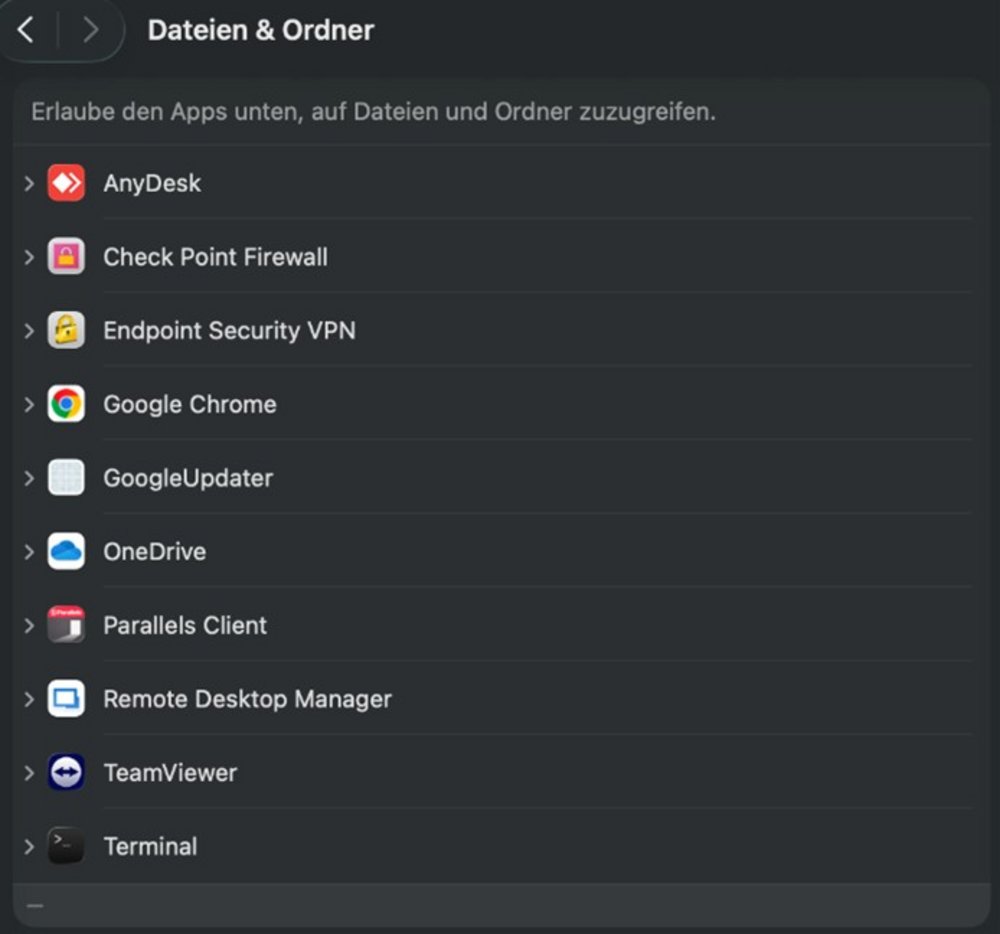This screenshot has width=1000, height=934.
Task: Expand the TeamViewer disclosure chevron
Action: tap(29, 773)
